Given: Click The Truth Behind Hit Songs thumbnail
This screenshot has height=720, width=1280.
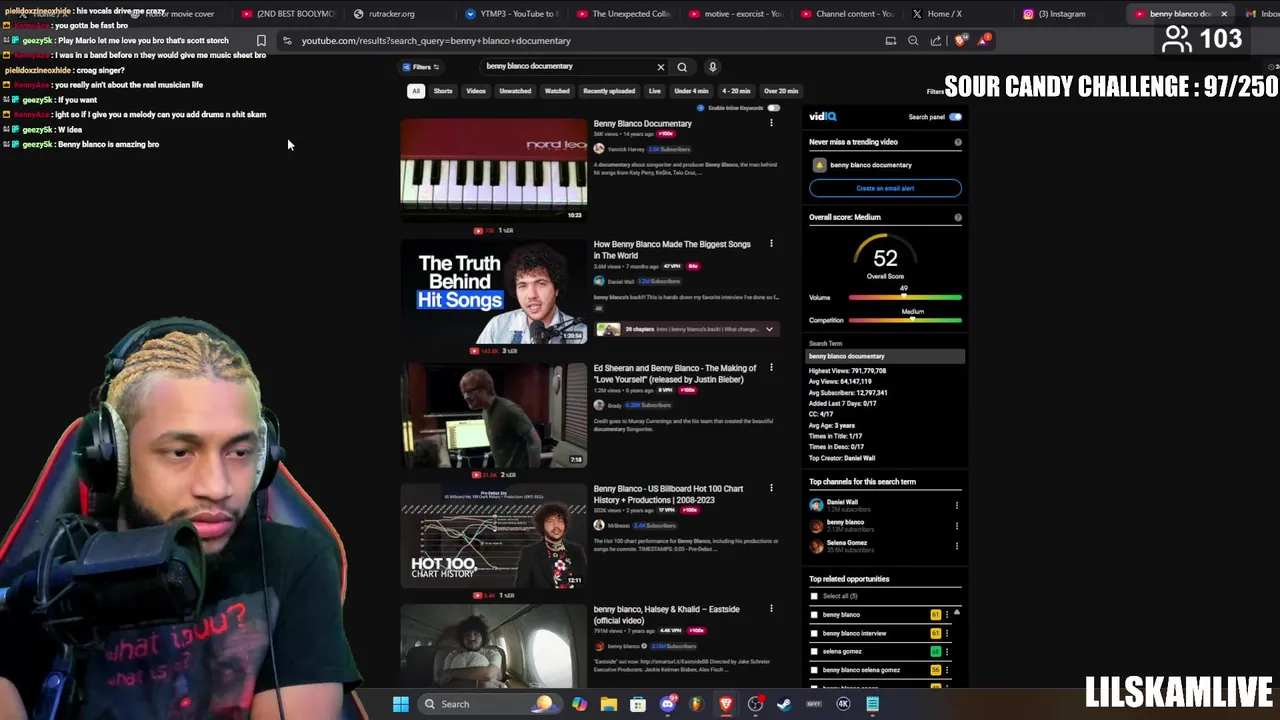Looking at the screenshot, I should point(494,292).
